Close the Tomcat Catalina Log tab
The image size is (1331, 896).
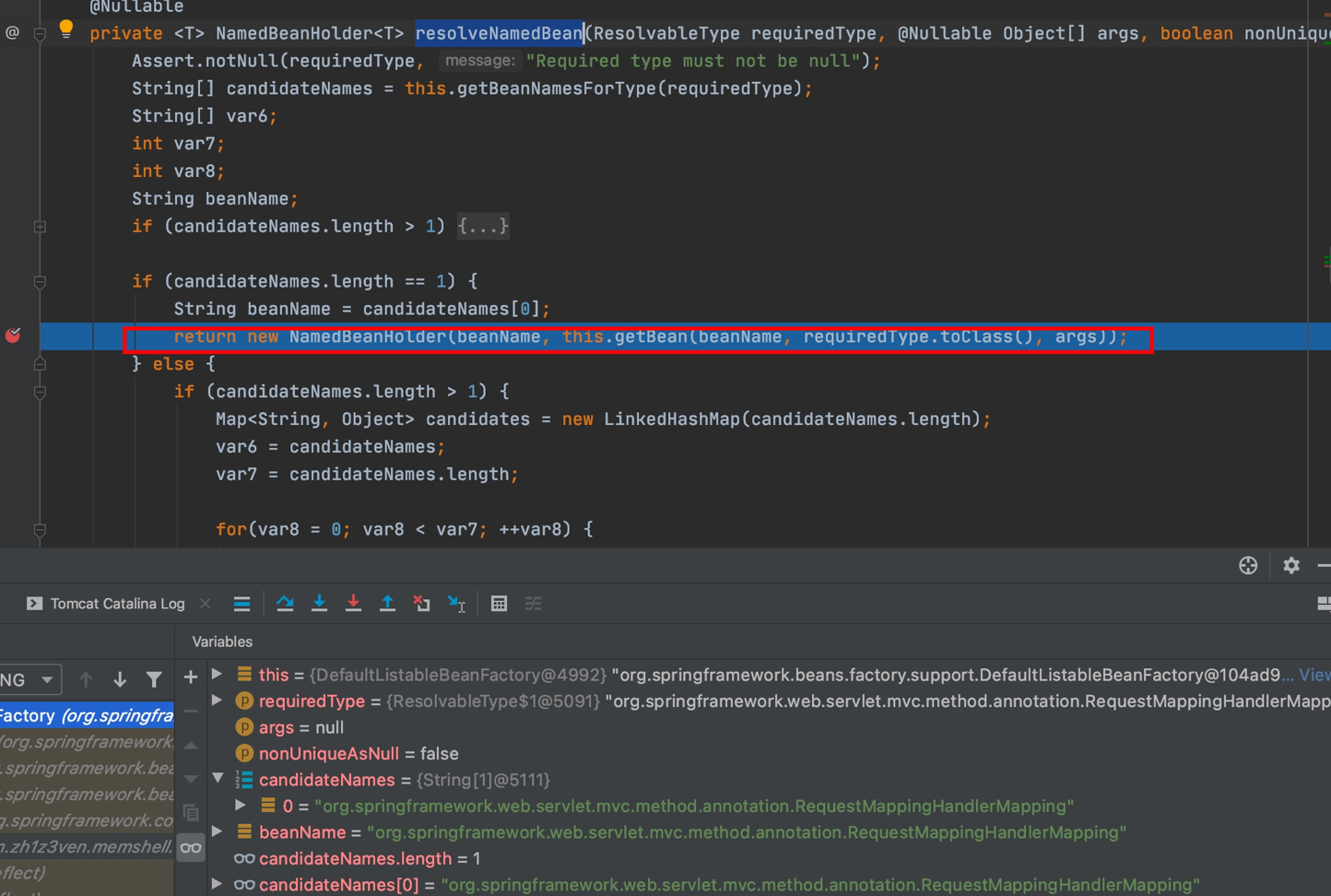(206, 604)
